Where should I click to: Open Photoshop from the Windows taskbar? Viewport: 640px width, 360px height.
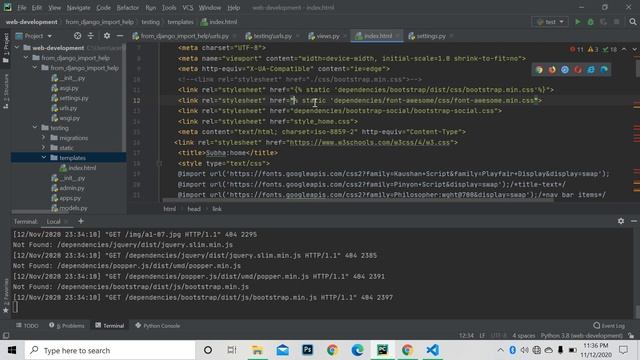tap(307, 350)
